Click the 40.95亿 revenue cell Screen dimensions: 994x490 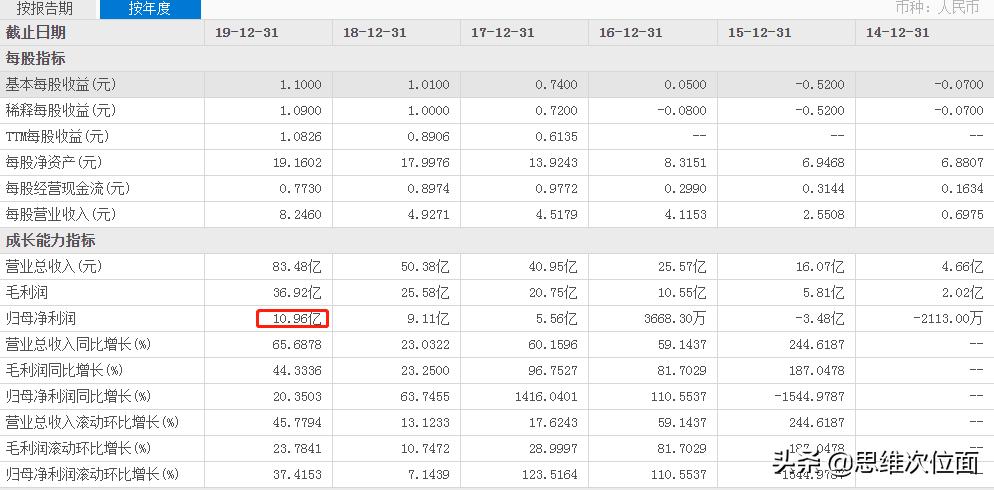pyautogui.click(x=552, y=266)
